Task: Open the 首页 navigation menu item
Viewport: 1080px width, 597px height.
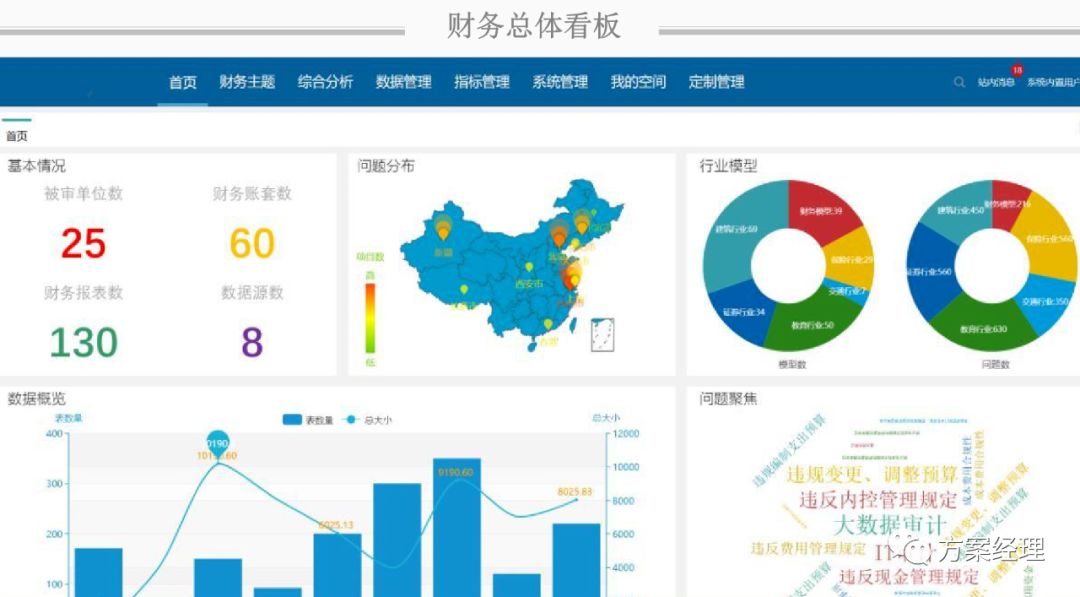Action: 183,82
